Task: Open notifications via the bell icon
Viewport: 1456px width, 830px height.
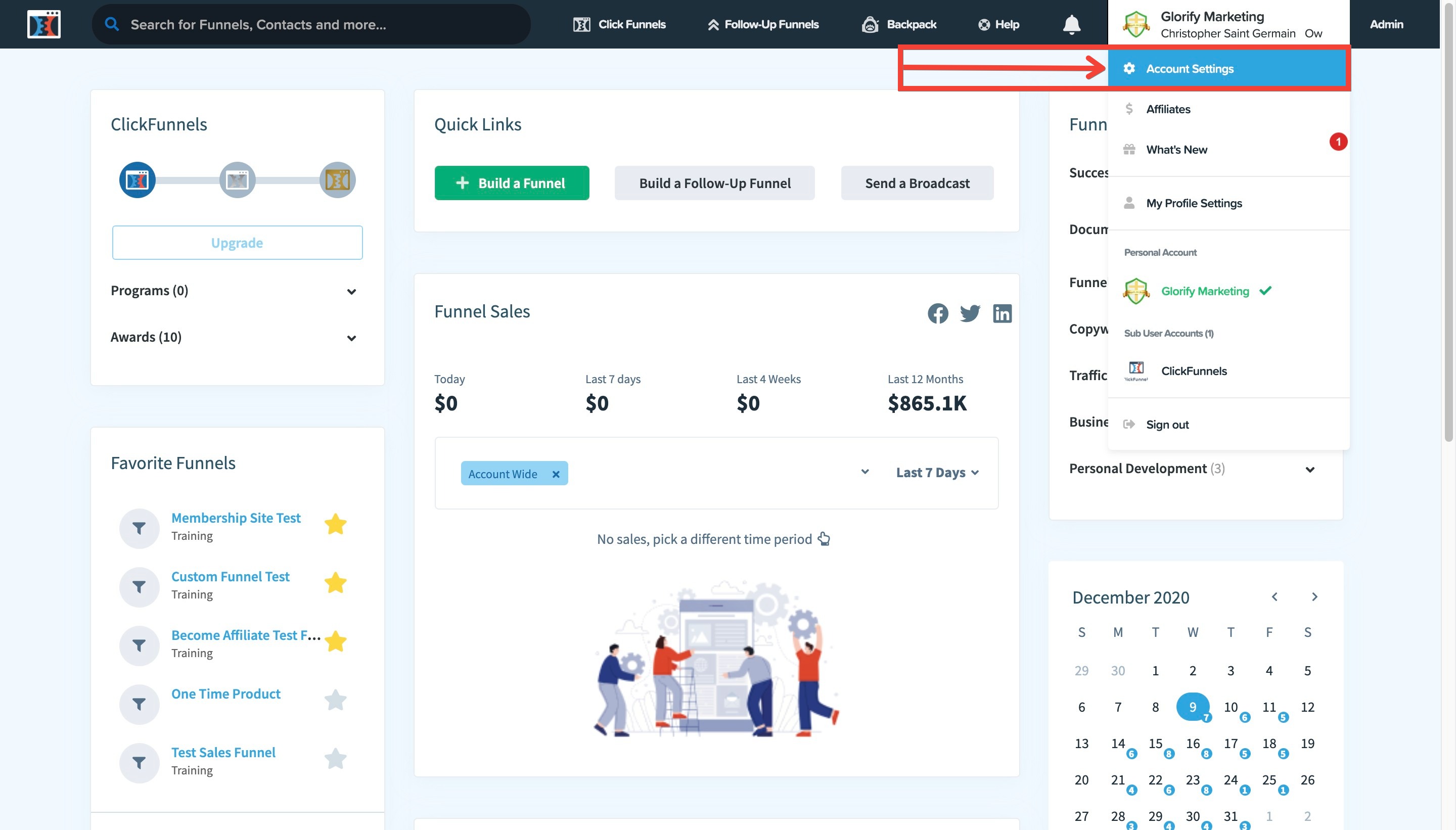Action: (1071, 24)
